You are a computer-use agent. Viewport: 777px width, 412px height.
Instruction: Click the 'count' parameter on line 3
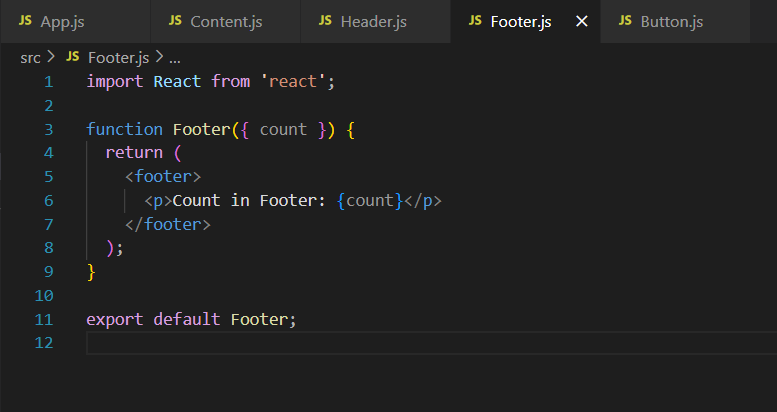[x=283, y=129]
